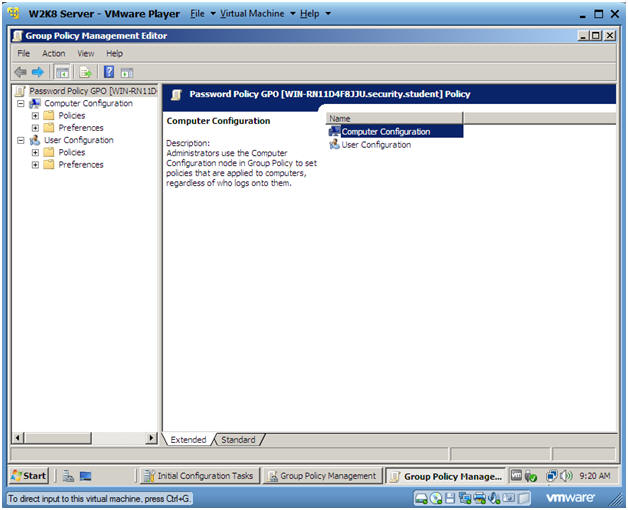628x510 pixels.
Task: Click the Name column header
Action: tap(395, 119)
